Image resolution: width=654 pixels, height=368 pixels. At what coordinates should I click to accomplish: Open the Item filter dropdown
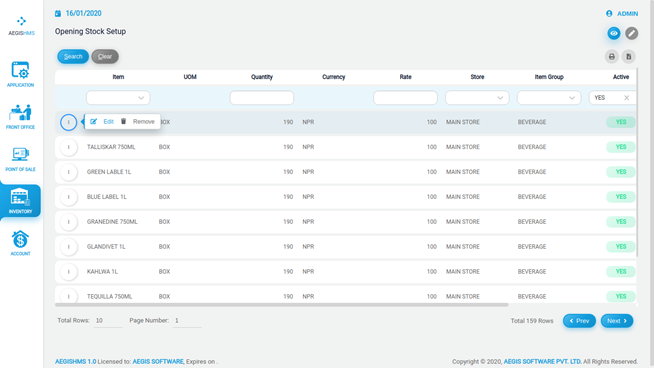118,98
